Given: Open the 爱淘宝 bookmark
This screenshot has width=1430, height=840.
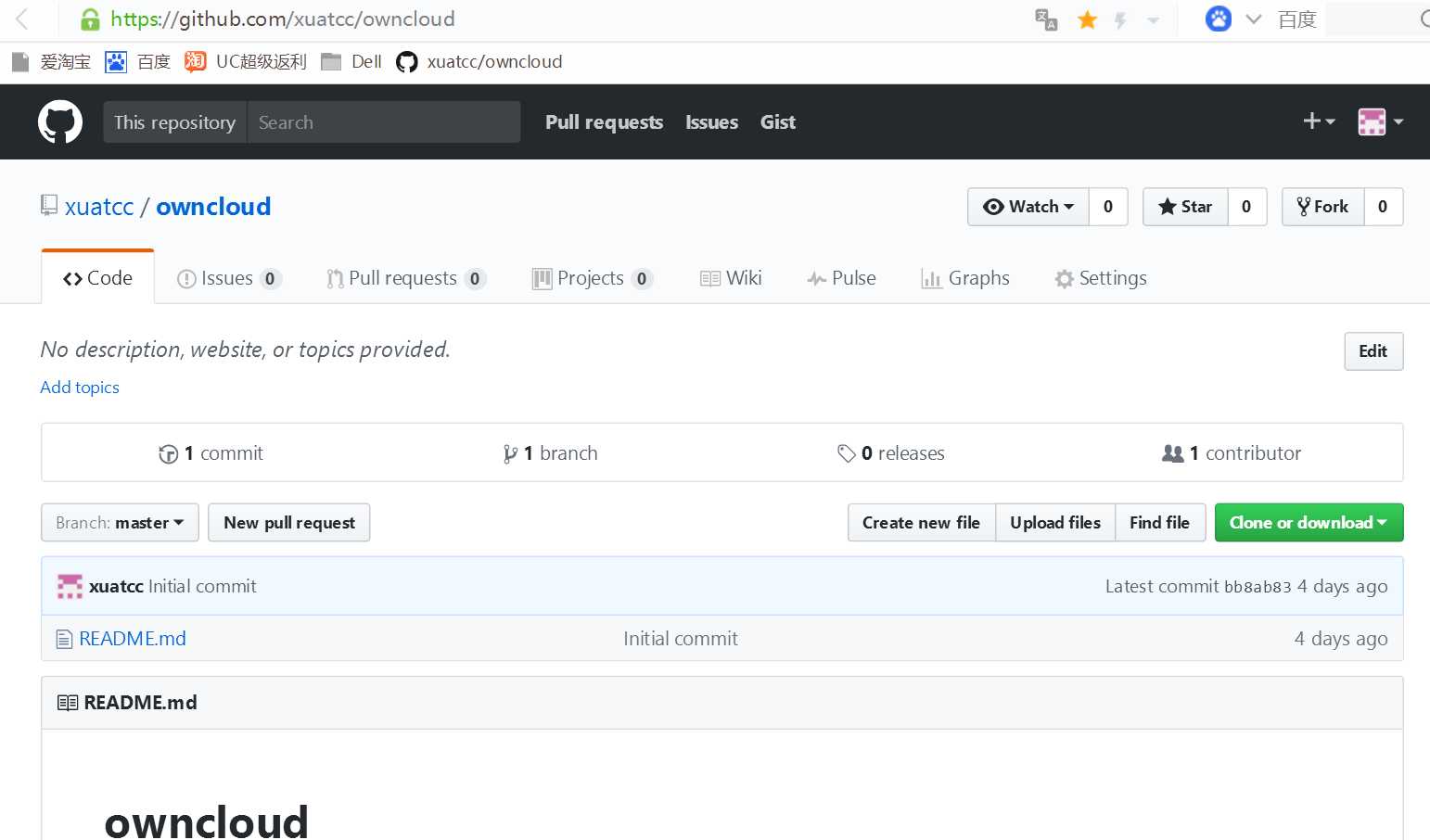Looking at the screenshot, I should [x=52, y=62].
